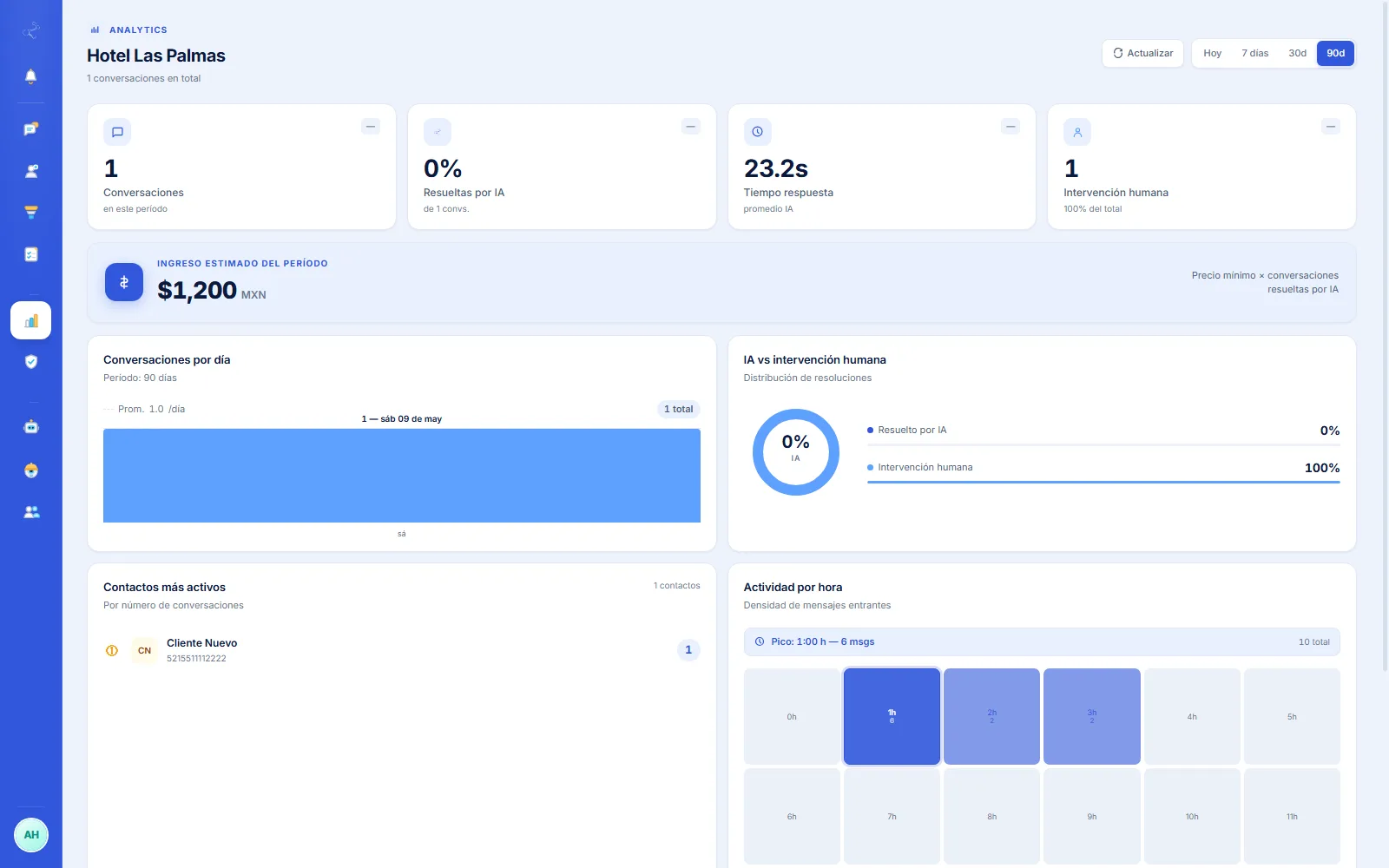1389x868 pixels.
Task: Click the AH user avatar
Action: 31,835
